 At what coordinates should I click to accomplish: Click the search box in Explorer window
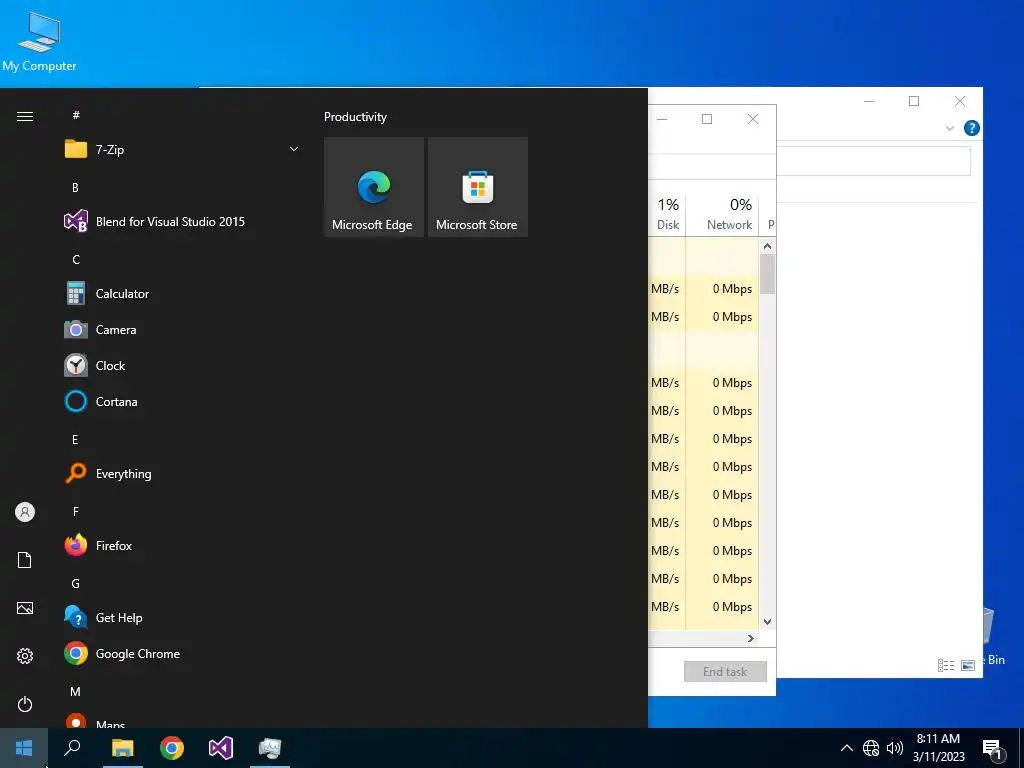tap(873, 161)
